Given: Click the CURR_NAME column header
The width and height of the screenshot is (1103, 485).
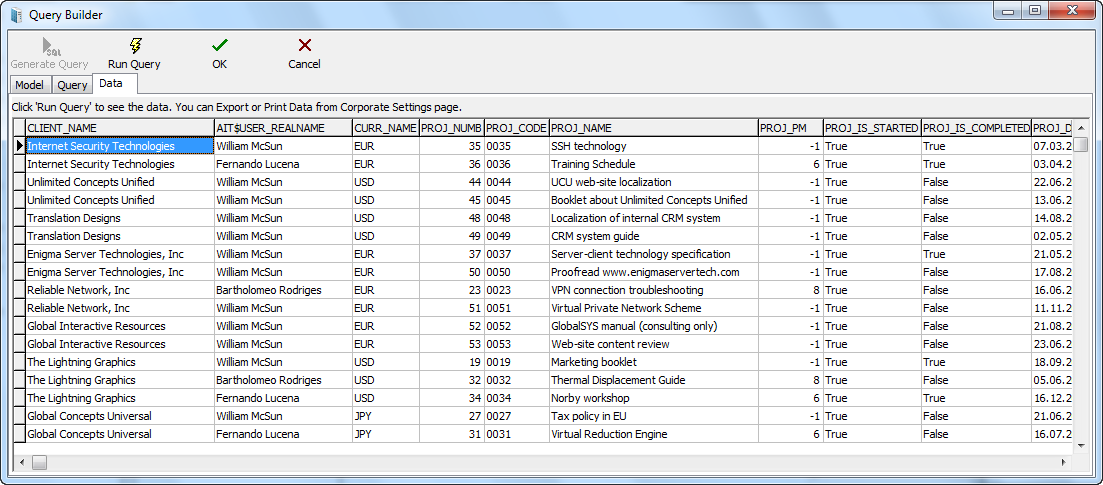Looking at the screenshot, I should (x=385, y=128).
